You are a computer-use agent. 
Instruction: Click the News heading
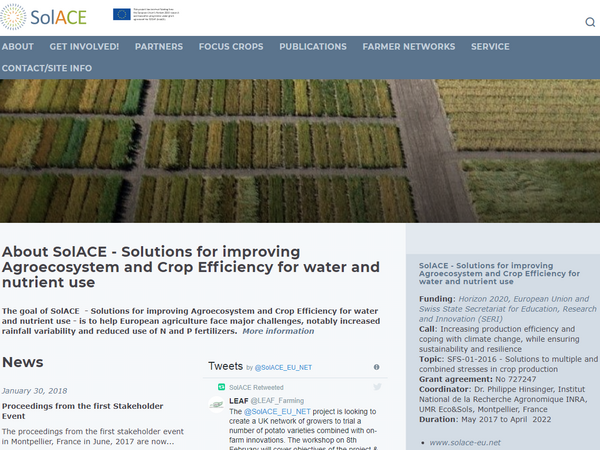click(x=23, y=362)
